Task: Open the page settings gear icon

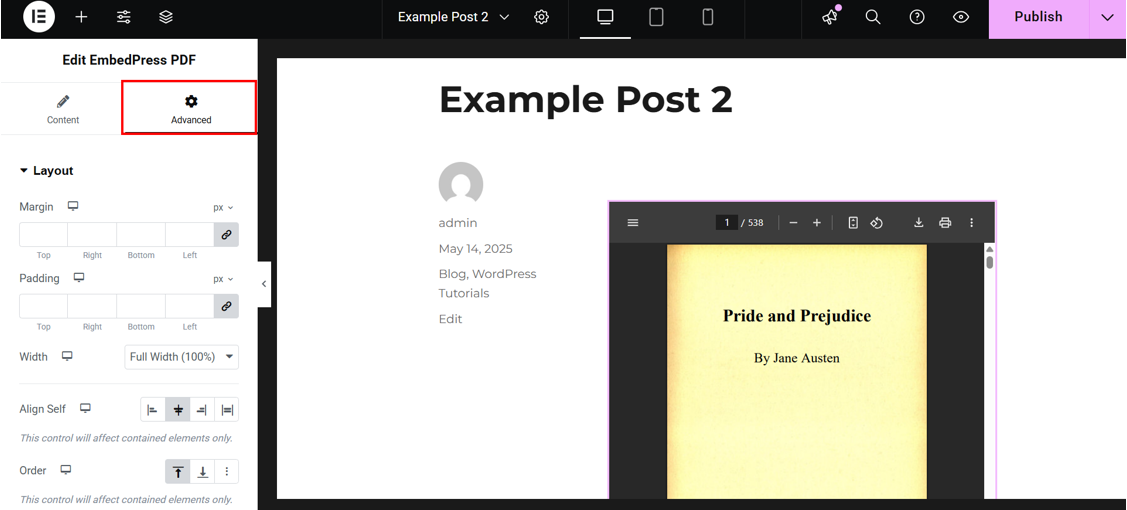Action: point(541,17)
